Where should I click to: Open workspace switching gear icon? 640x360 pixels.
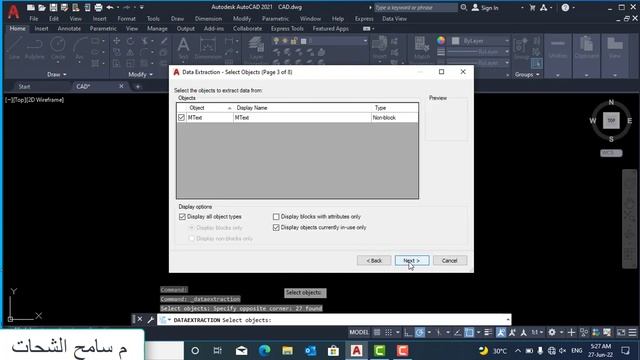(552, 333)
